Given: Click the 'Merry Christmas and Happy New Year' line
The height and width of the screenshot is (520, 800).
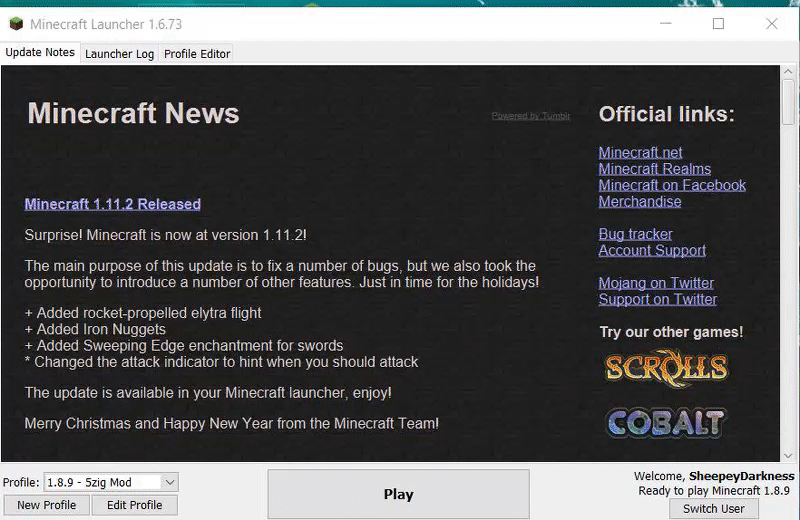Looking at the screenshot, I should (x=232, y=424).
